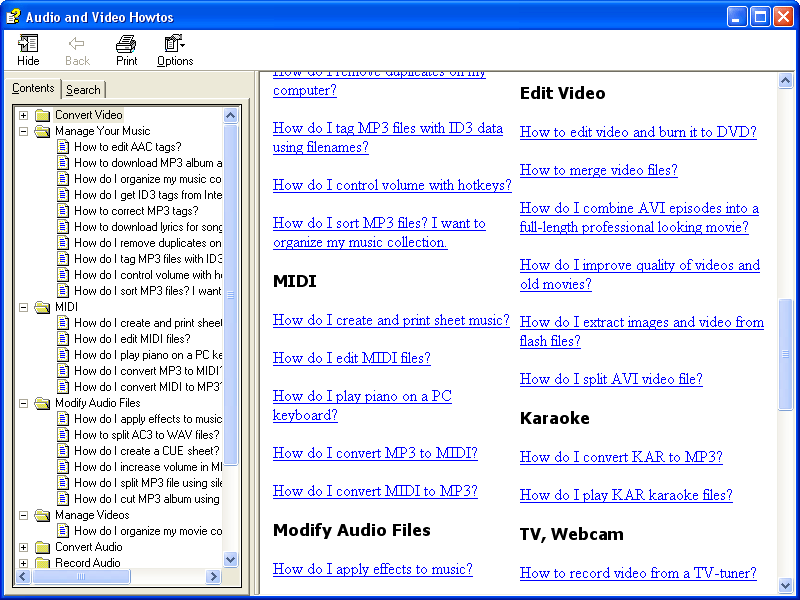
Task: Click the page icon beside 'How to edit AAC tags?'
Action: click(x=62, y=147)
